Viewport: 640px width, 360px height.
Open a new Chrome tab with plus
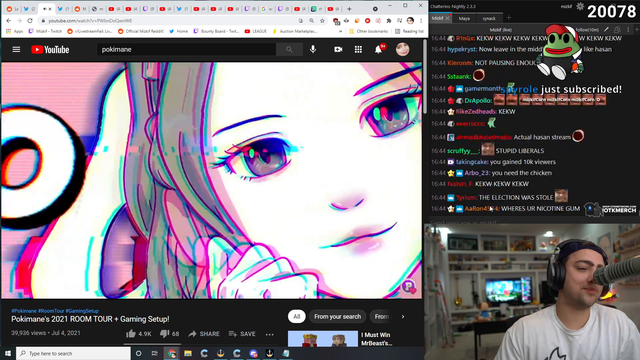(349, 9)
